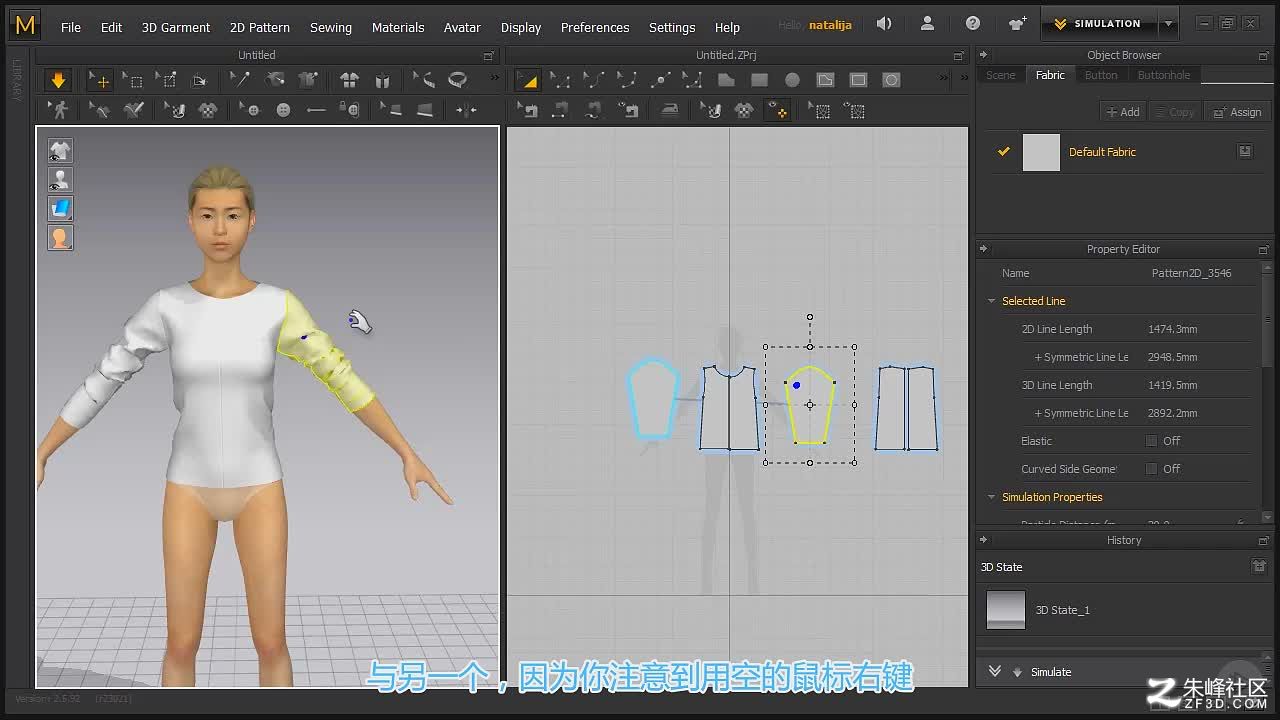Open the File menu

pyautogui.click(x=71, y=27)
